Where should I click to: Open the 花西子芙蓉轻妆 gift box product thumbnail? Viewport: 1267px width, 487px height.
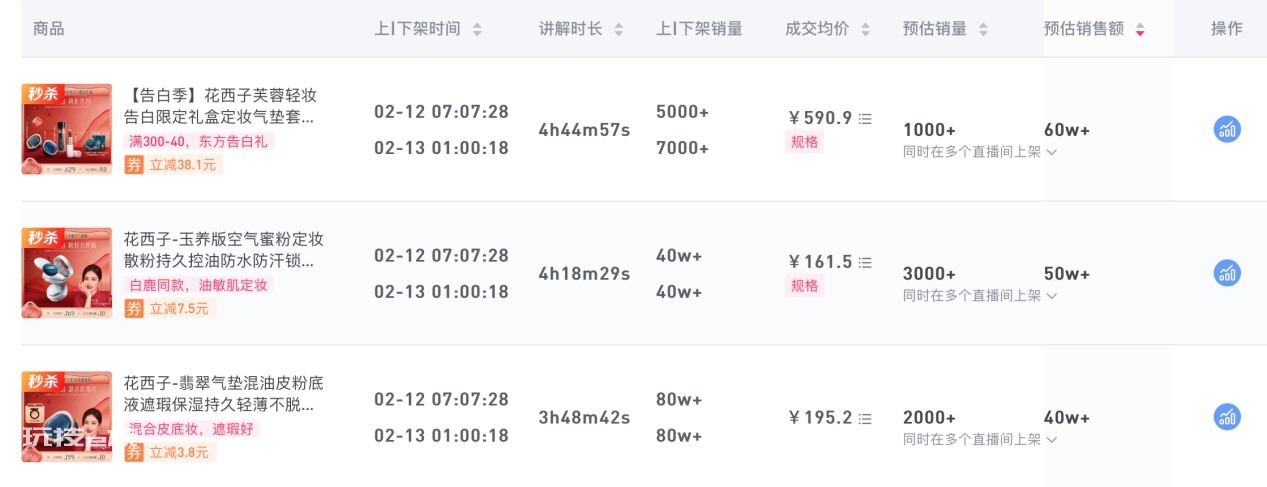[67, 129]
